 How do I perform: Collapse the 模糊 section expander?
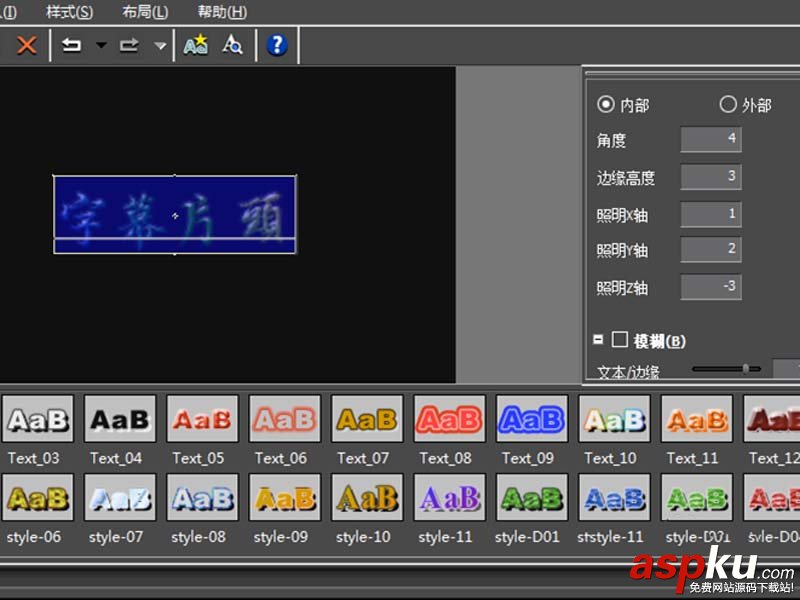(x=596, y=339)
